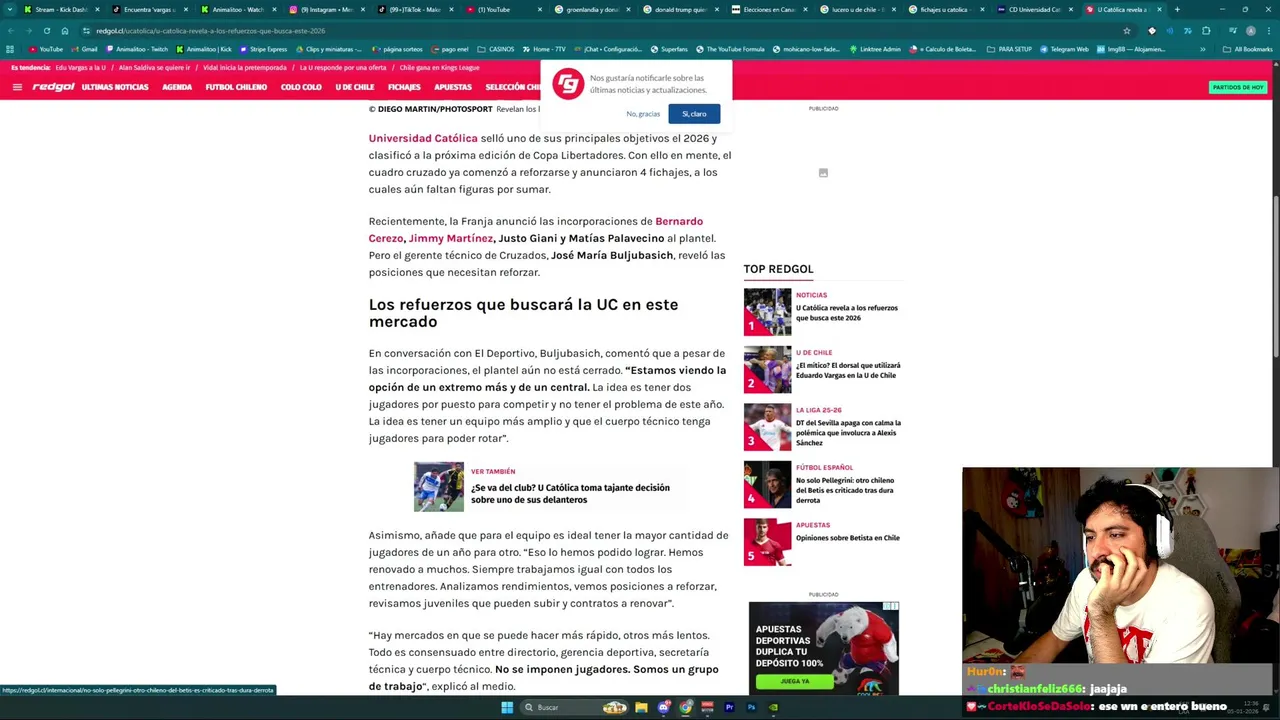Open the Chrome profile avatar
Image resolution: width=1280 pixels, height=720 pixels.
(x=1250, y=31)
